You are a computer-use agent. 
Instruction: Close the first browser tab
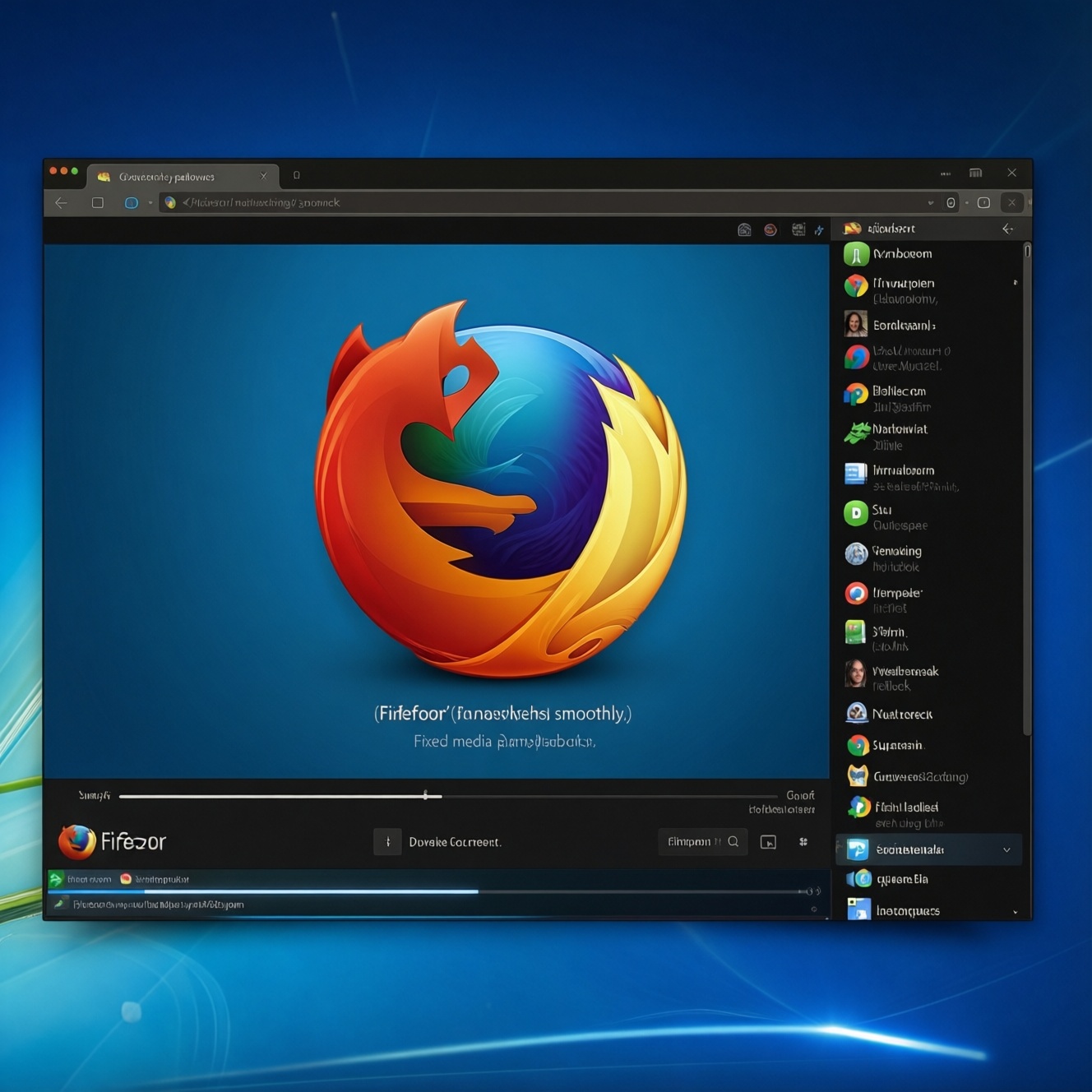point(263,176)
